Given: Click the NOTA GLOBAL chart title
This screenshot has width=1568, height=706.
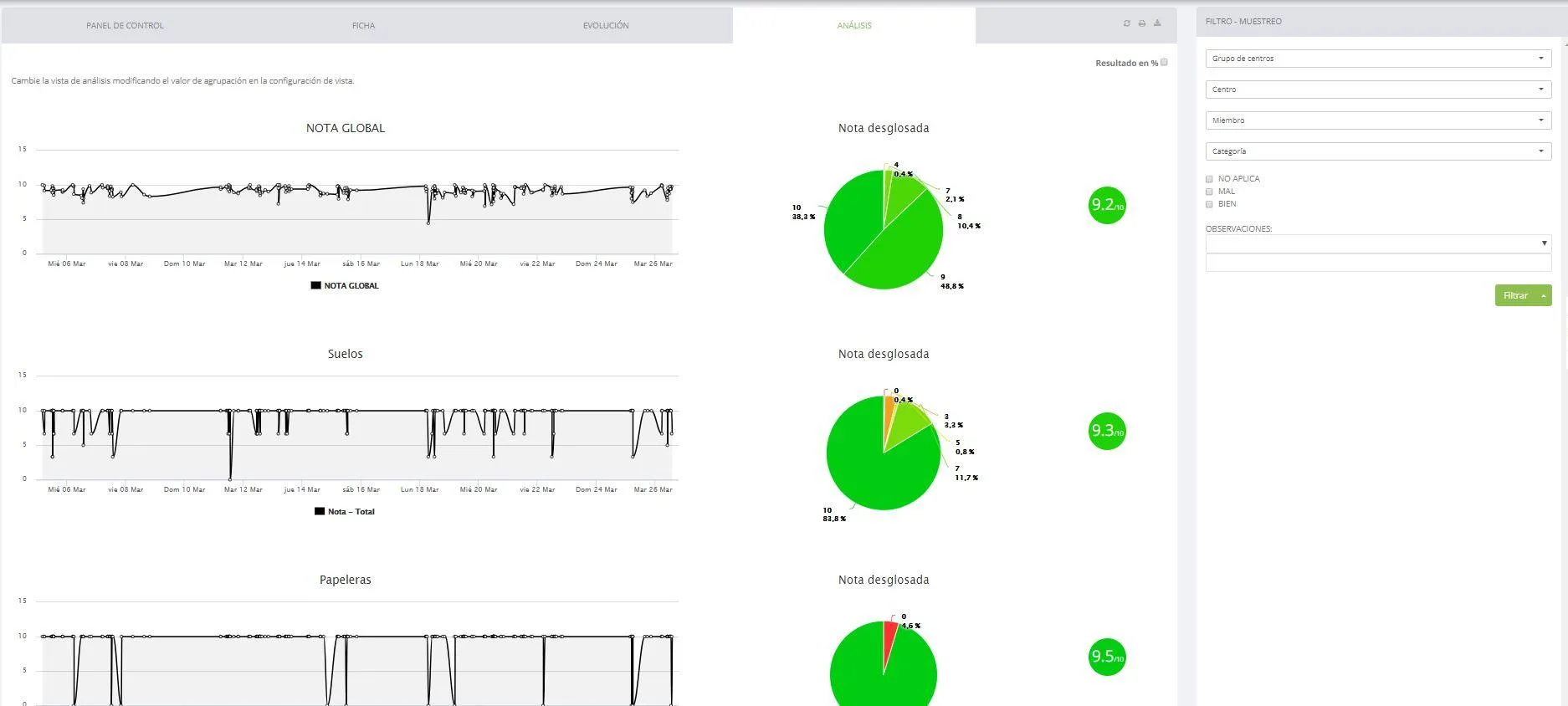Looking at the screenshot, I should click(346, 128).
